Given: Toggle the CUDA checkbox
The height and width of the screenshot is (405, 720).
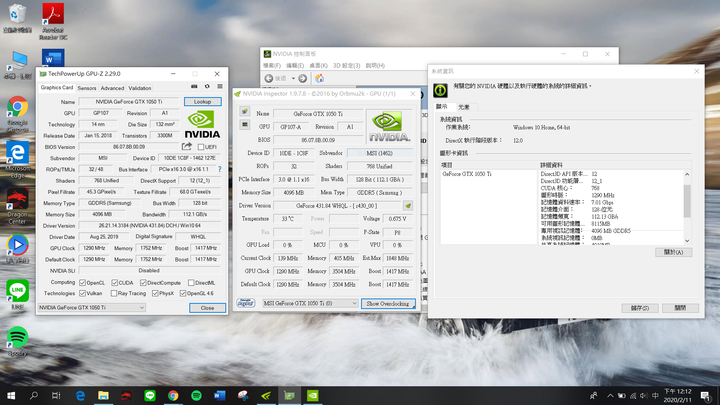Looking at the screenshot, I should pyautogui.click(x=115, y=282).
